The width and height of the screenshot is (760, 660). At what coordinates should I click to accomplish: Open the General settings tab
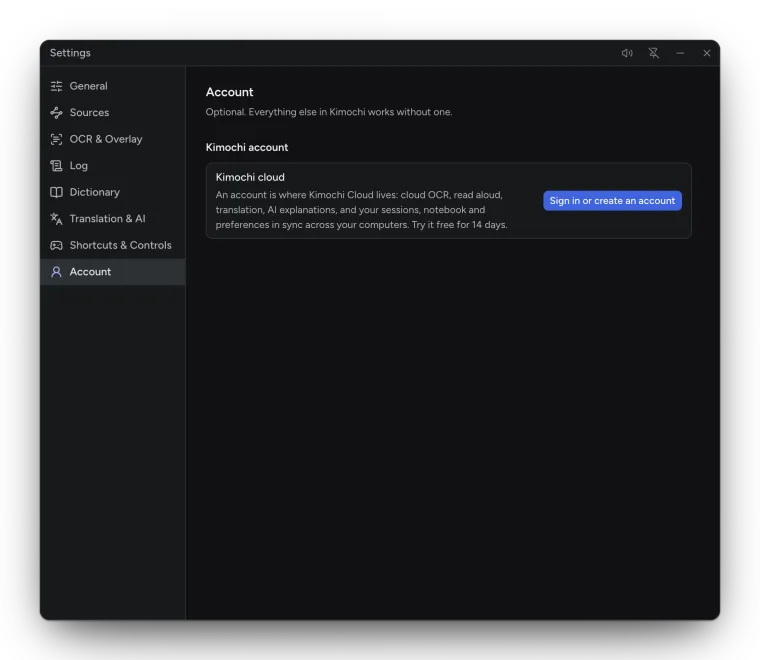112,86
